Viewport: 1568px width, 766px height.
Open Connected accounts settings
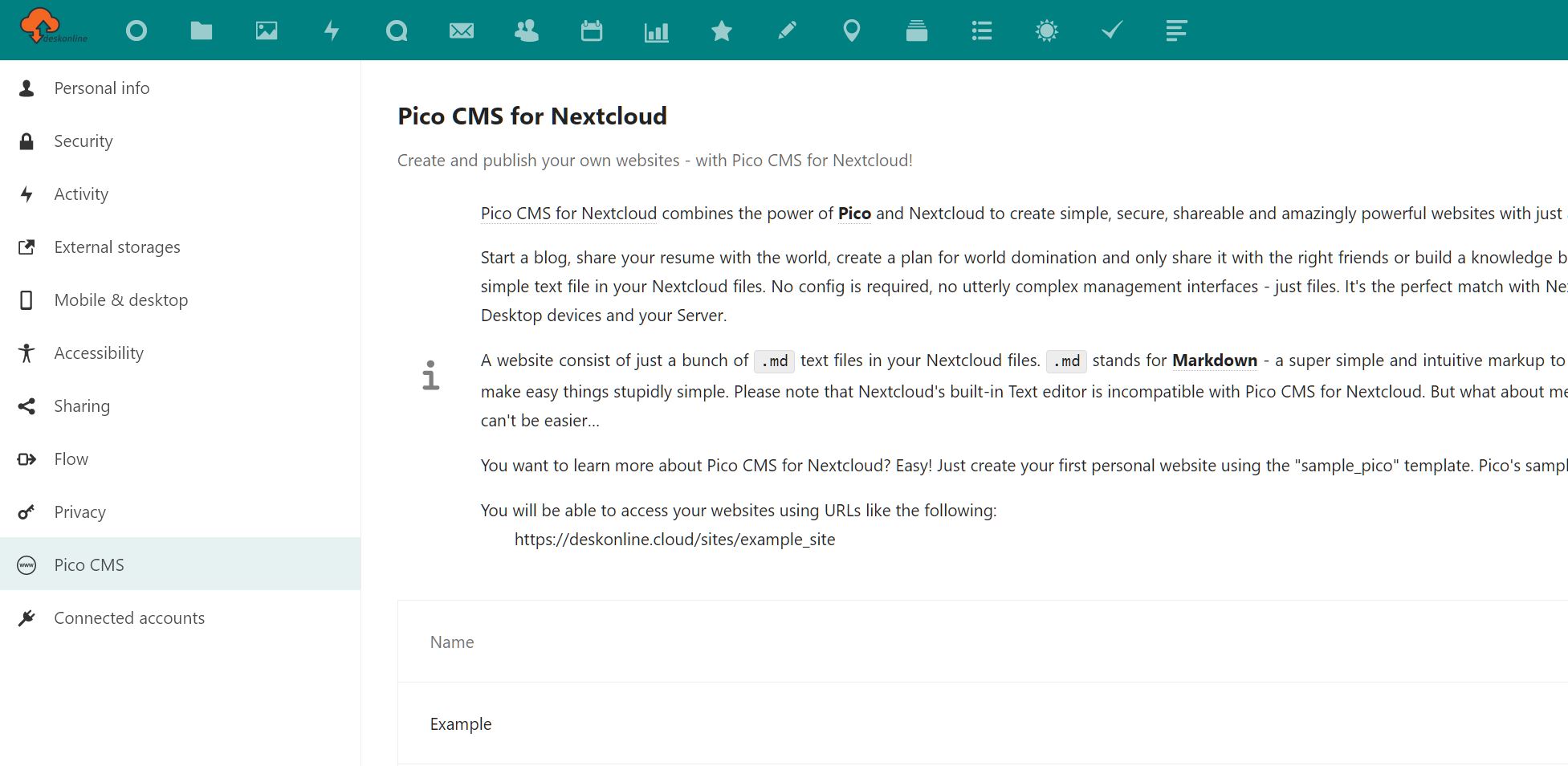pyautogui.click(x=181, y=618)
